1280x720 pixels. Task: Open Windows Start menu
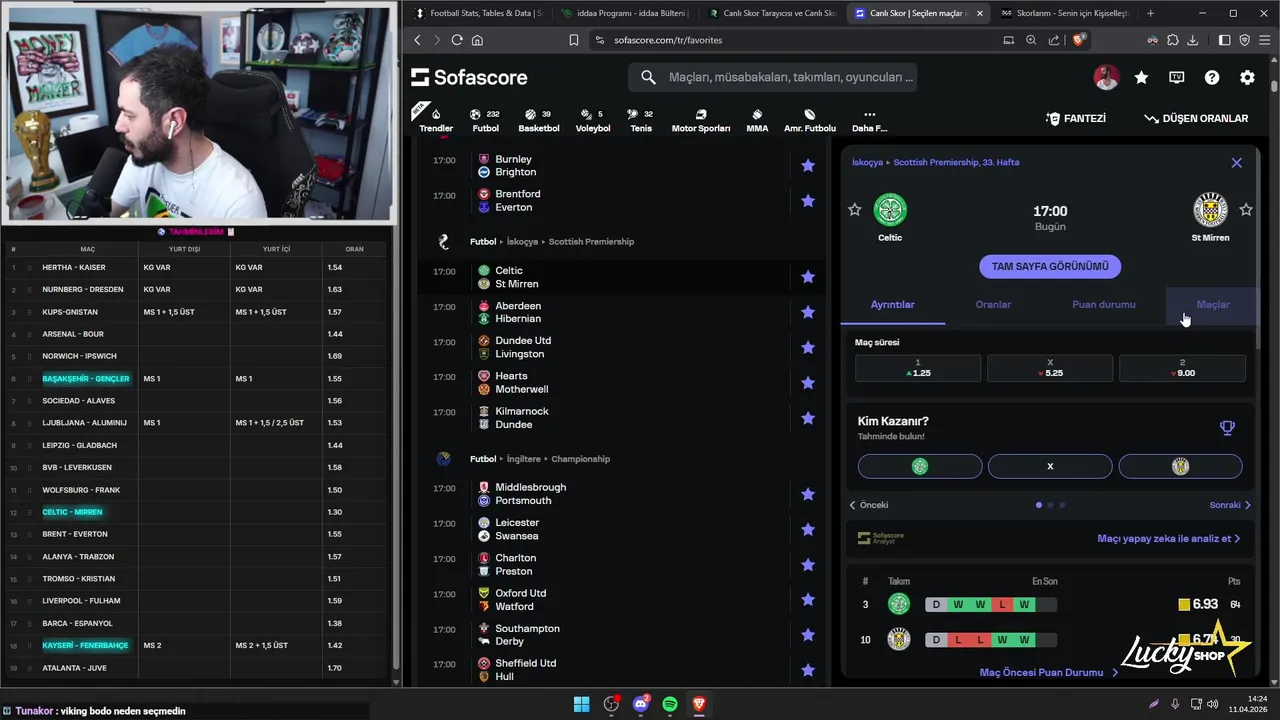pyautogui.click(x=581, y=704)
